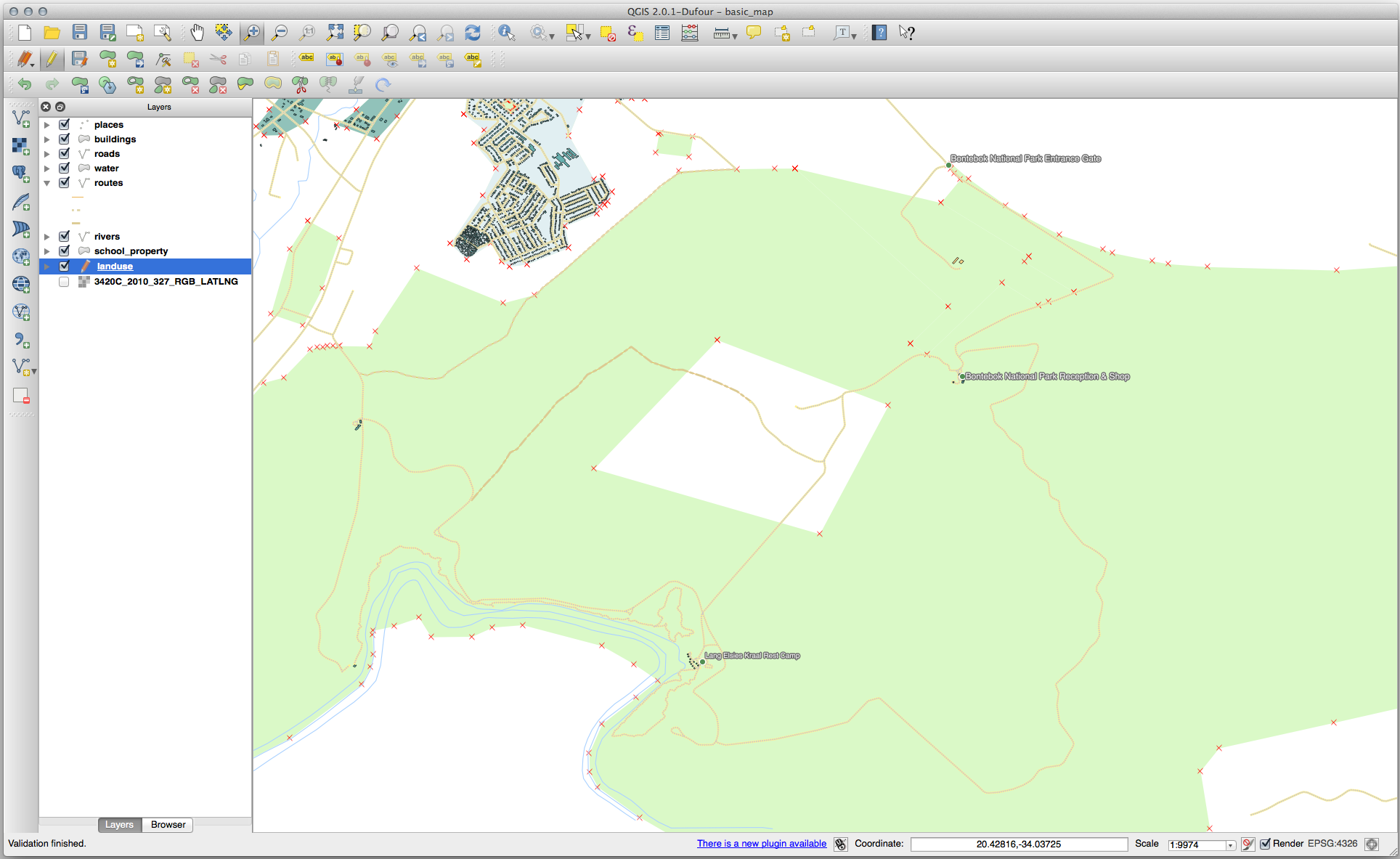Toggle visibility of the roads layer

(x=64, y=153)
